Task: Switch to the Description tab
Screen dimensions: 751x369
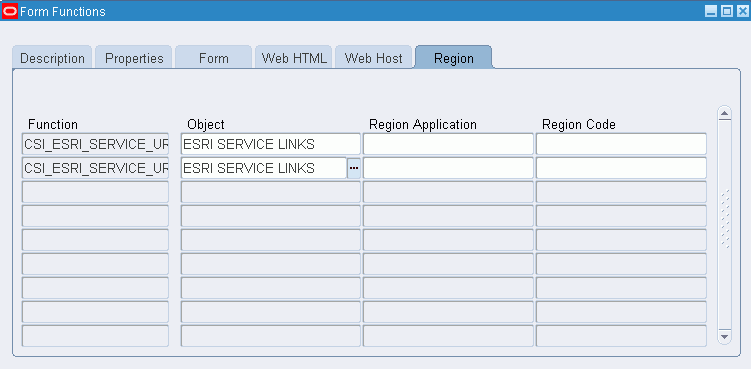Action: tap(52, 58)
